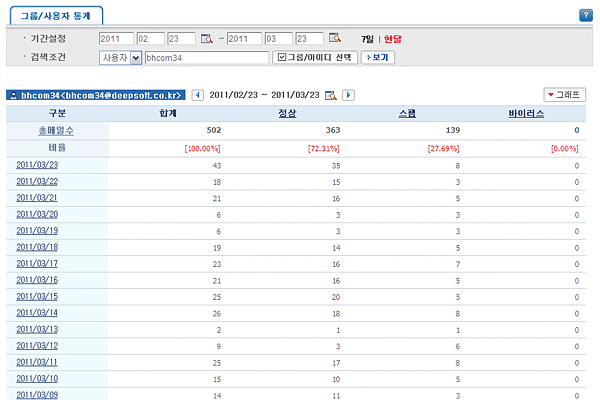This screenshot has width=600, height=400.
Task: Sort by 정상 column header
Action: click(x=287, y=113)
